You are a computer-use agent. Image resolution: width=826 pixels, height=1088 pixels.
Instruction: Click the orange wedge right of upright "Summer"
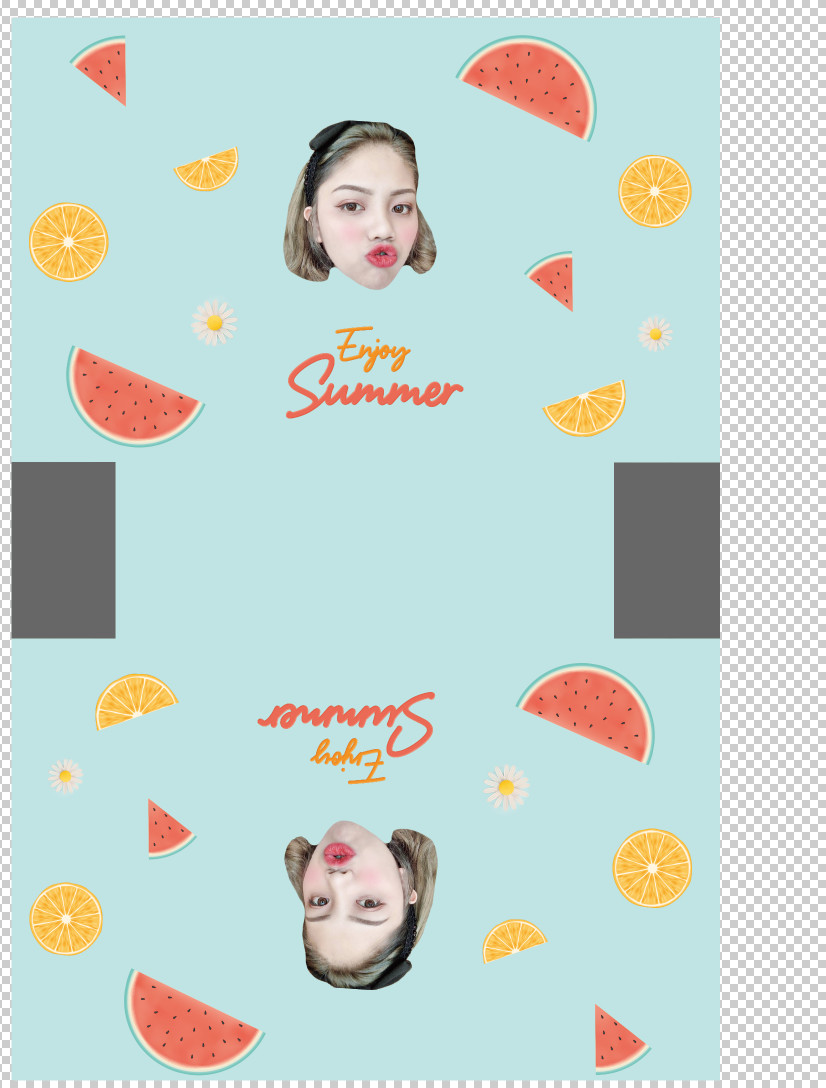590,408
